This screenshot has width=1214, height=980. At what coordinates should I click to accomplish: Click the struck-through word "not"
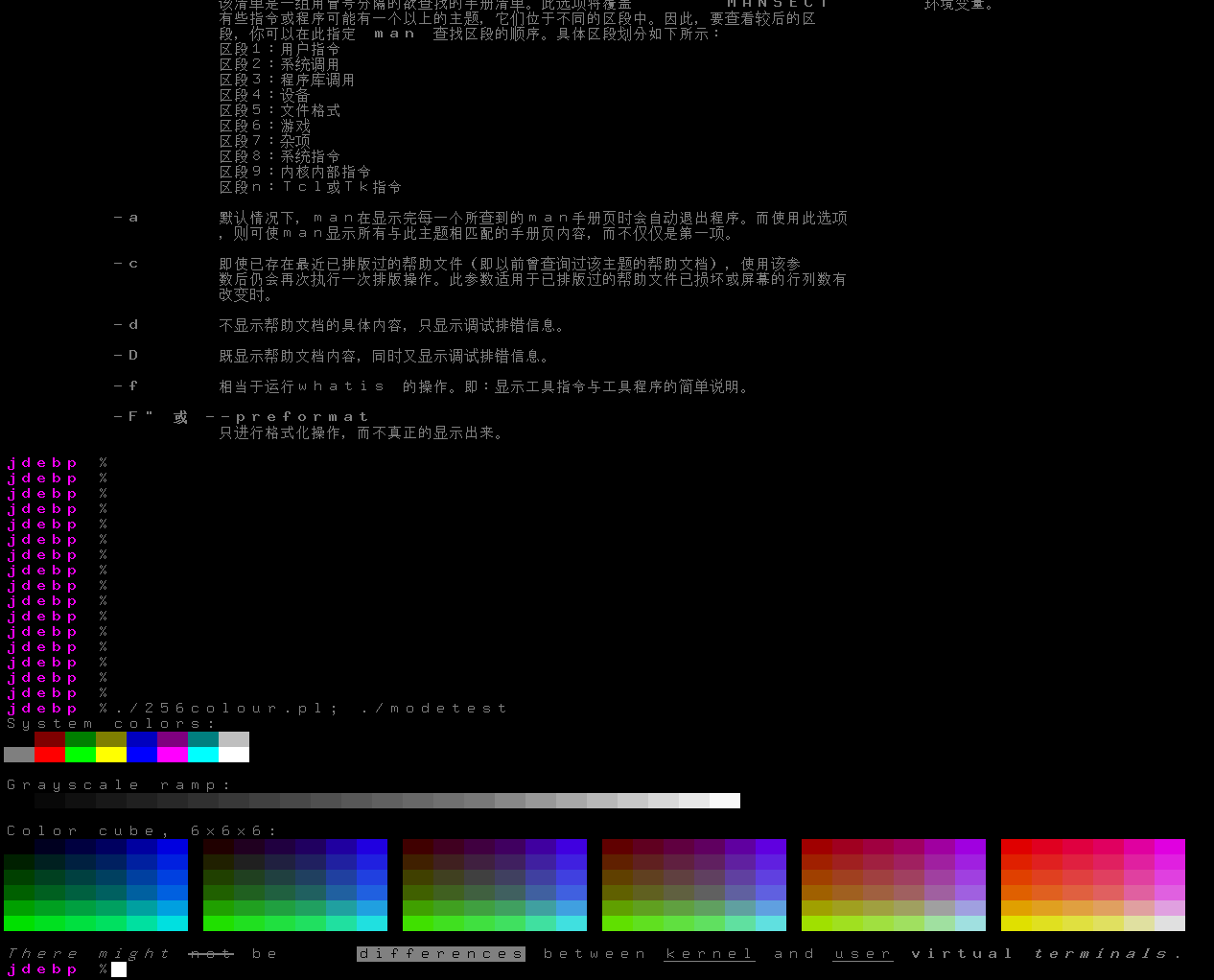point(211,954)
